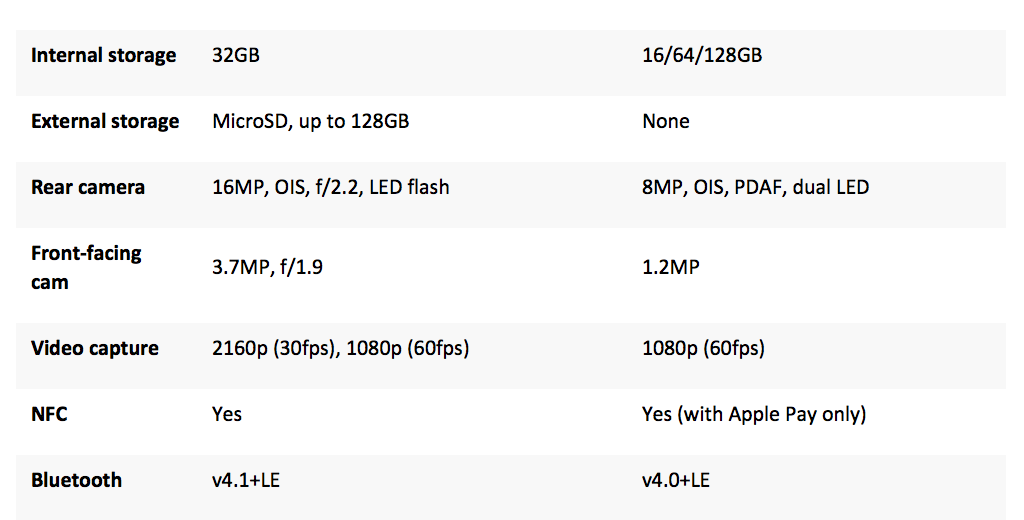The height and width of the screenshot is (520, 1024).
Task: Click the Front-facing cam row label
Action: 86,267
